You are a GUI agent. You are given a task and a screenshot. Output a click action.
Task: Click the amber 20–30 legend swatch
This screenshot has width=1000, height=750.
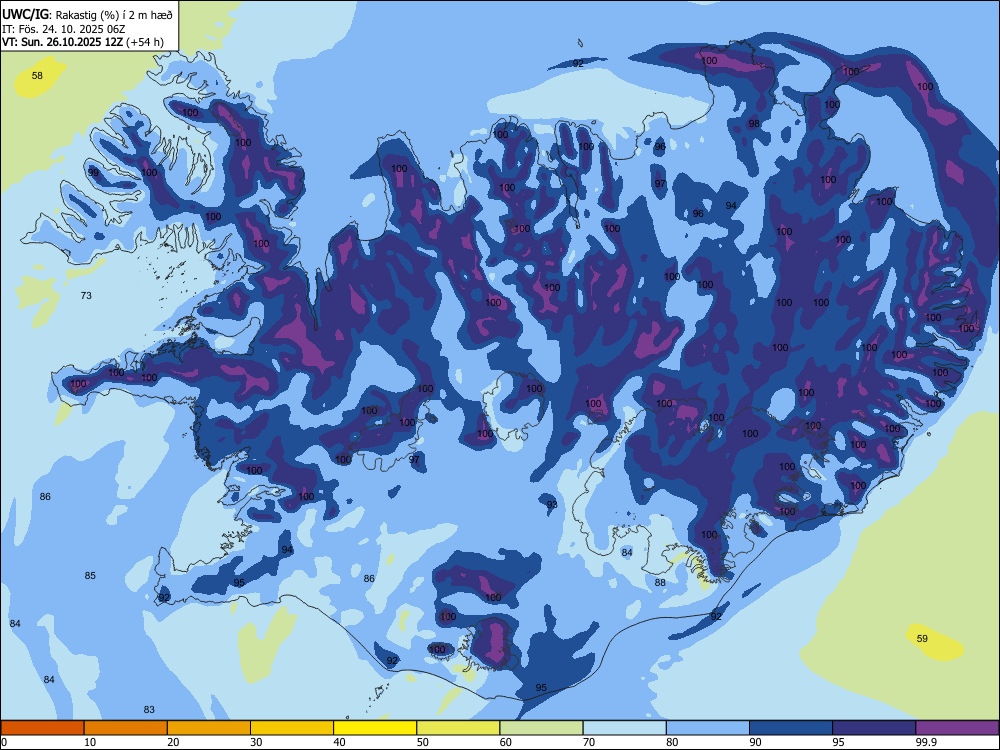tap(209, 728)
